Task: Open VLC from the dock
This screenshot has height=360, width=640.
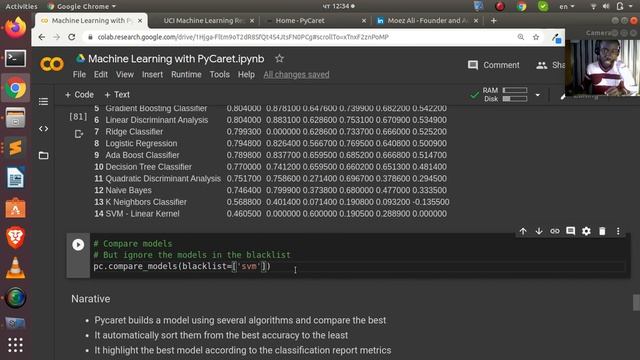Action: click(x=16, y=268)
